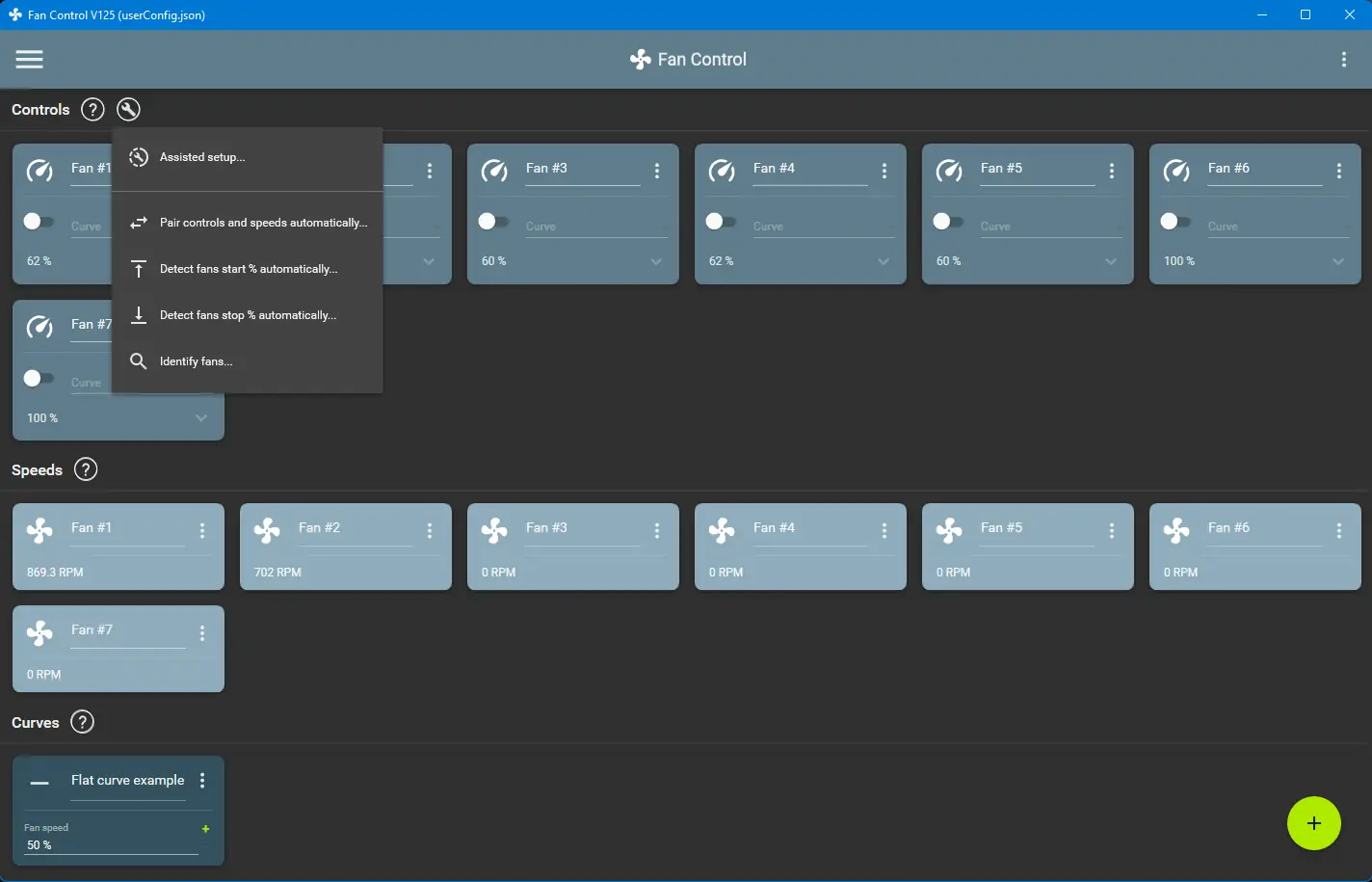Image resolution: width=1372 pixels, height=882 pixels.
Task: Click the fan icon on Fan #4 speed card
Action: click(722, 530)
